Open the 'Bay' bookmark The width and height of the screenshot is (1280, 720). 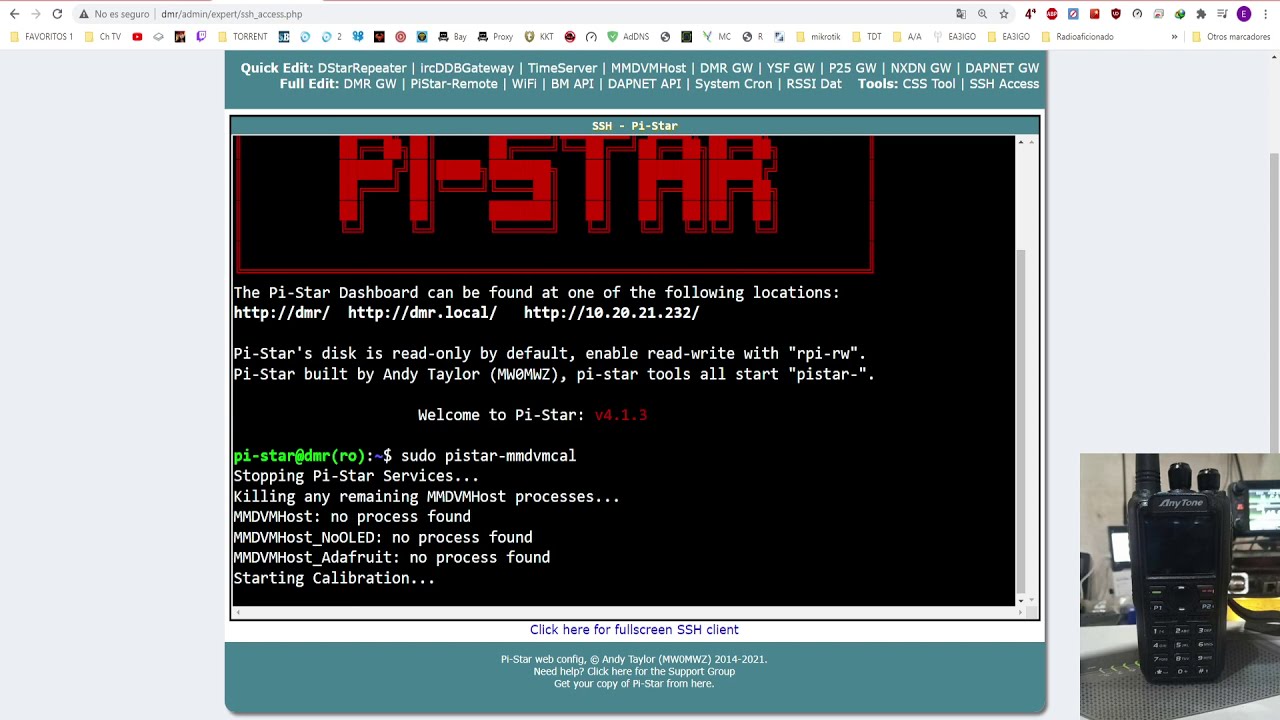click(x=452, y=37)
